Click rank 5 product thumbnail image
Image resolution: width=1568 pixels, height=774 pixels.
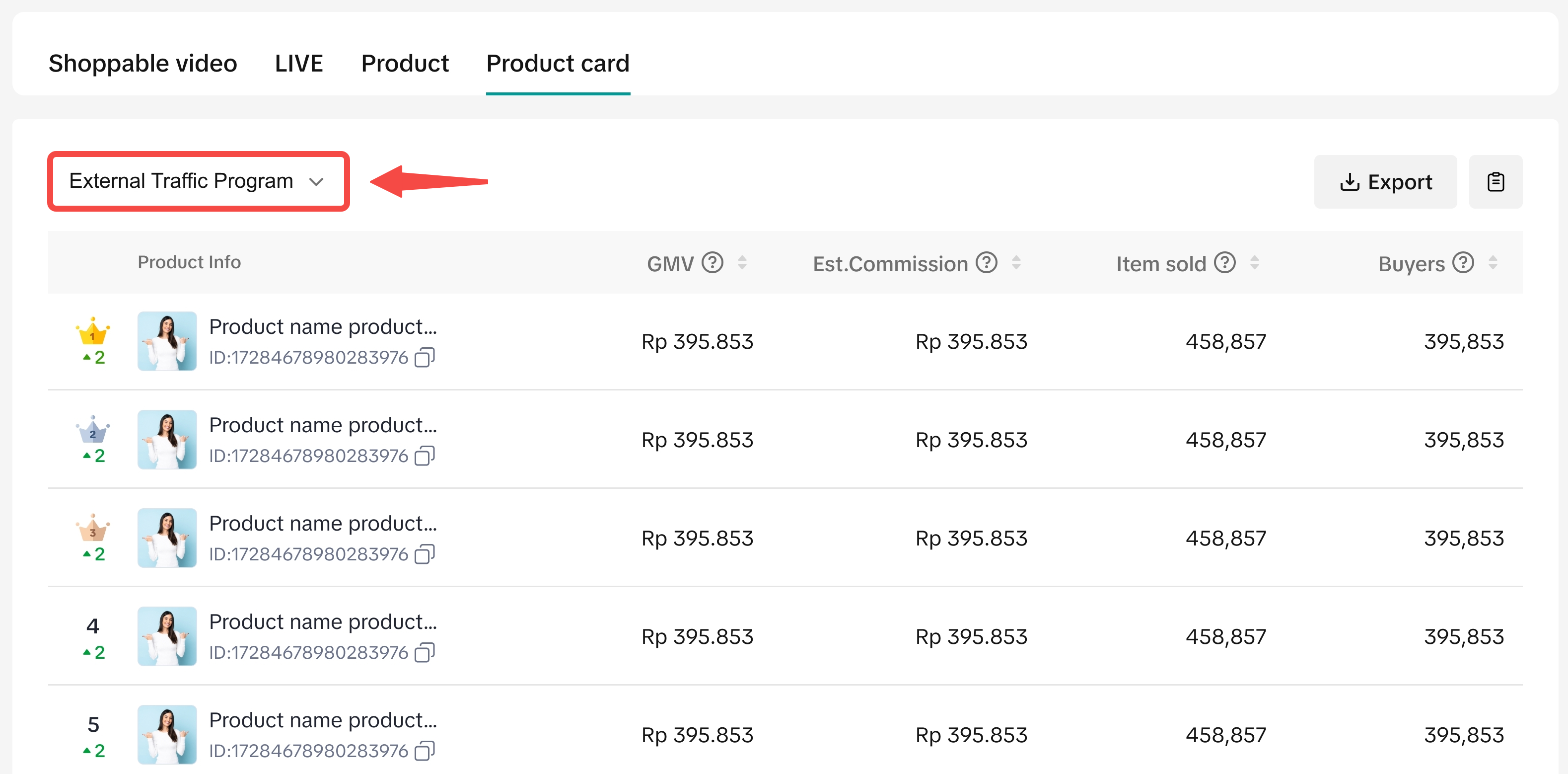(167, 734)
